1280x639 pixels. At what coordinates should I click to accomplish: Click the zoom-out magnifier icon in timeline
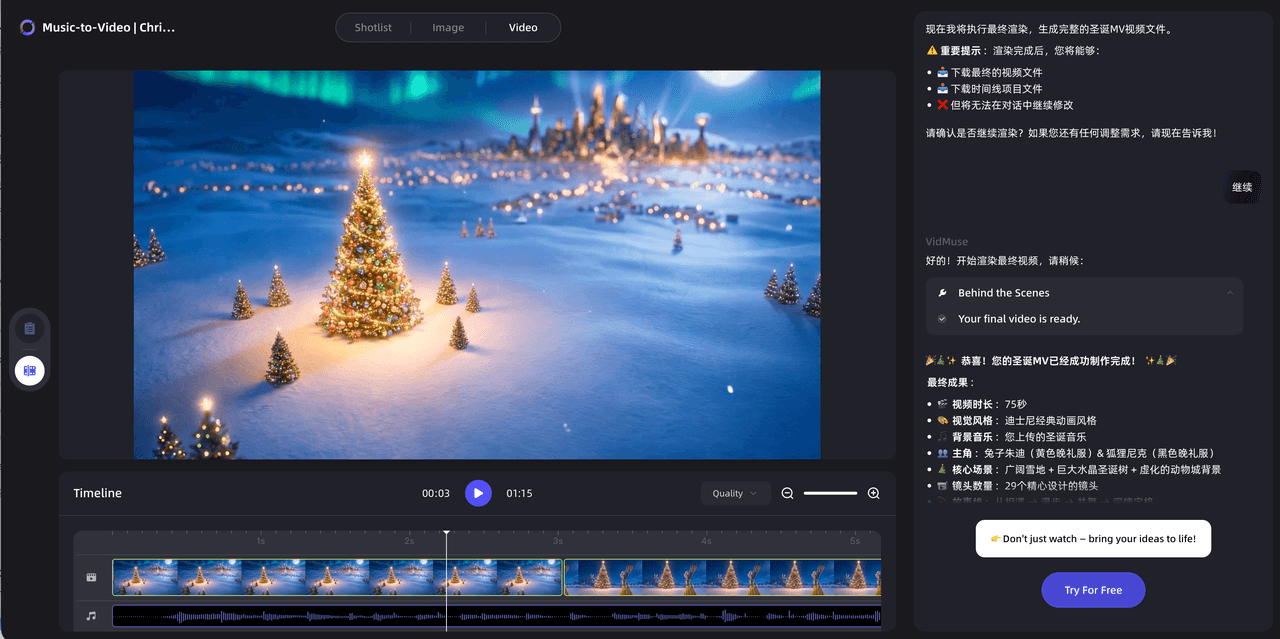(788, 493)
